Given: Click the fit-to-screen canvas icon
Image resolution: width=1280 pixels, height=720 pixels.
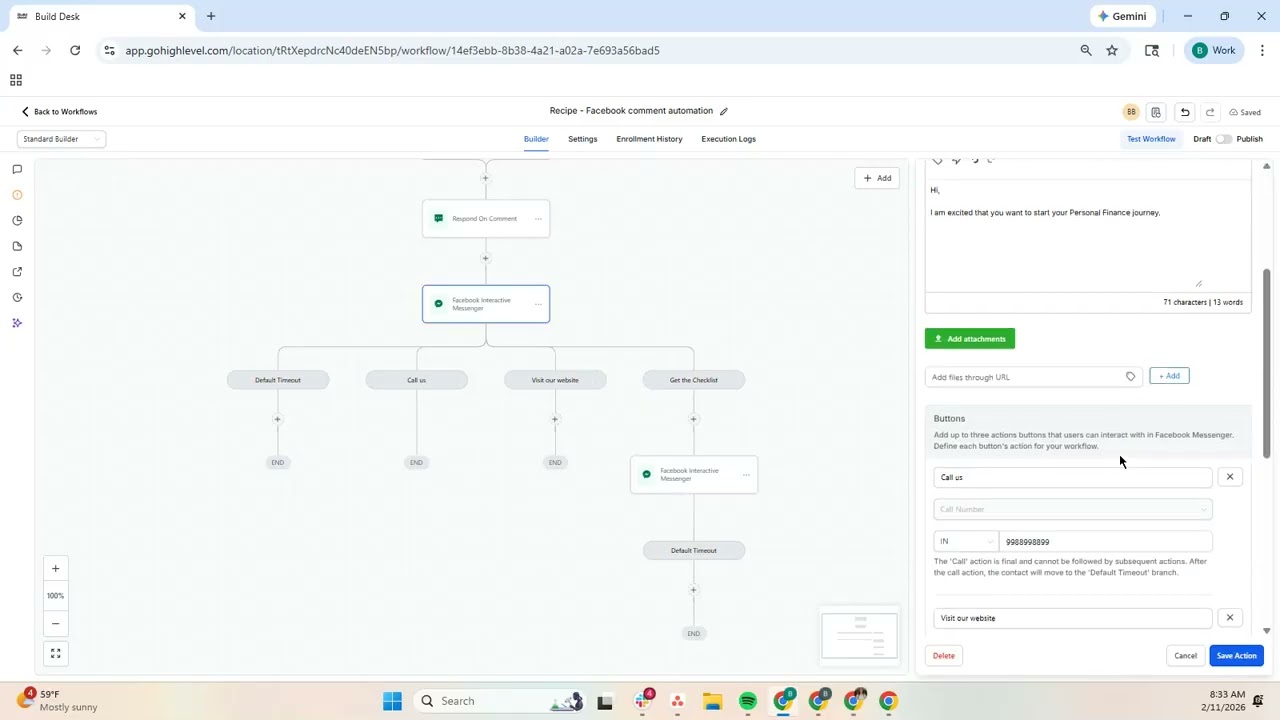Looking at the screenshot, I should point(56,654).
